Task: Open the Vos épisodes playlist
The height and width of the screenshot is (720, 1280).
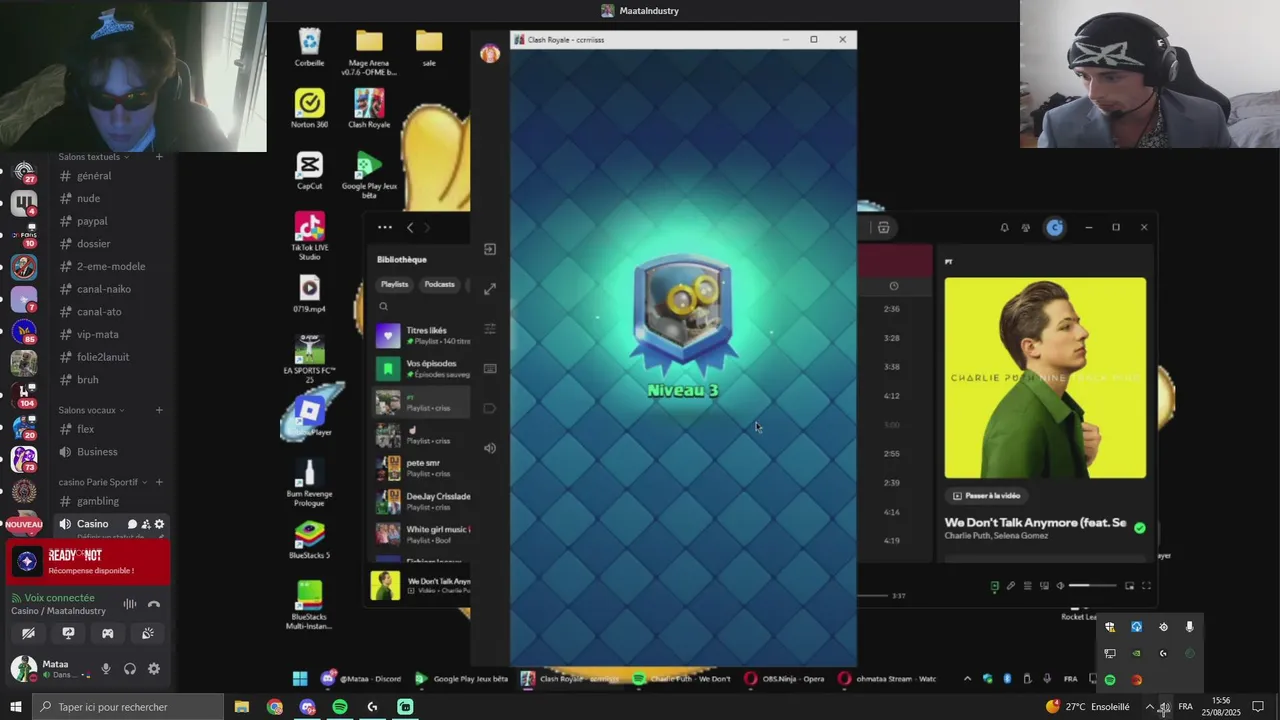Action: [422, 368]
